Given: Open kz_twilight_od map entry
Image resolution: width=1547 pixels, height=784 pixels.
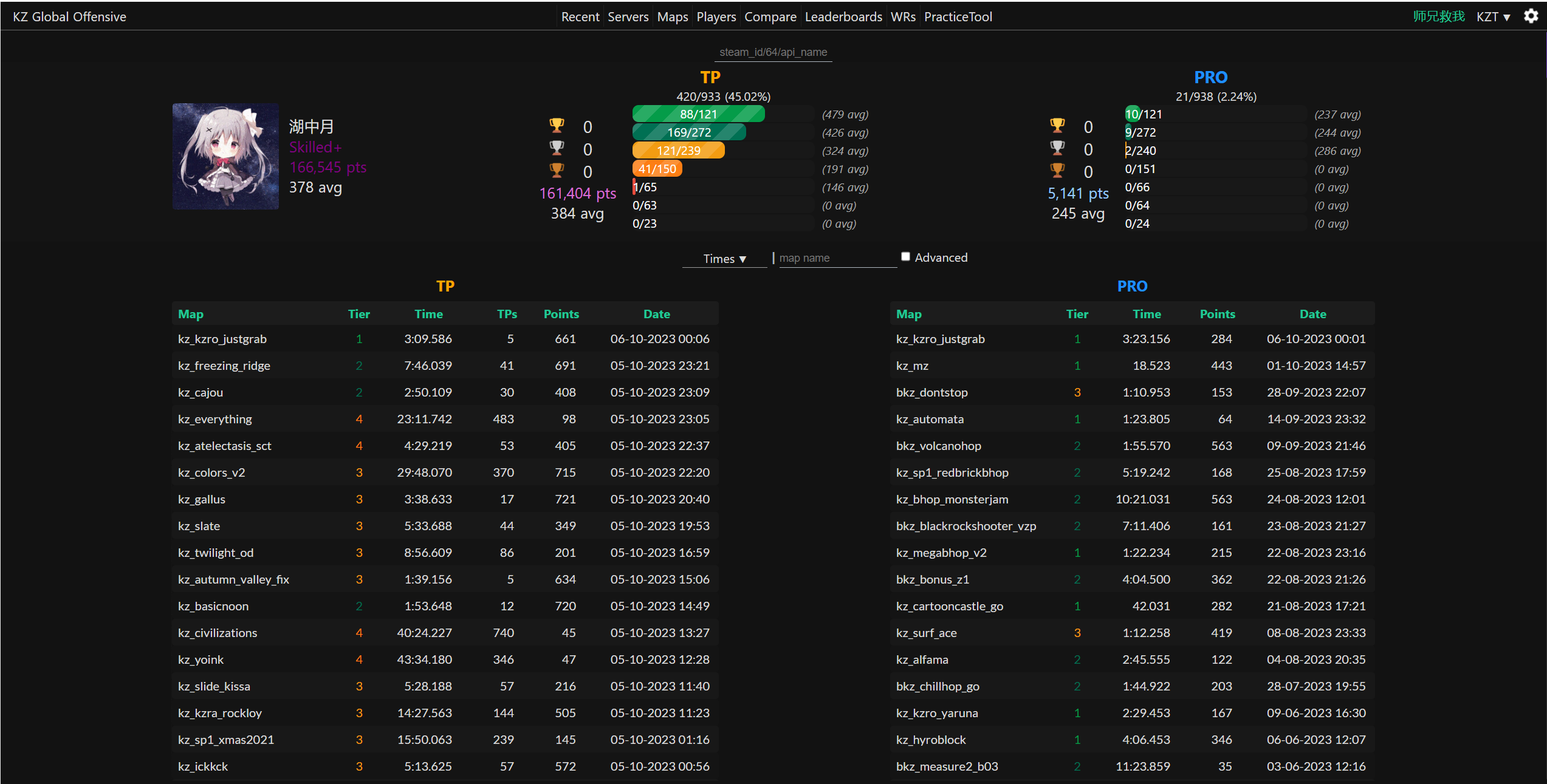Looking at the screenshot, I should [216, 553].
